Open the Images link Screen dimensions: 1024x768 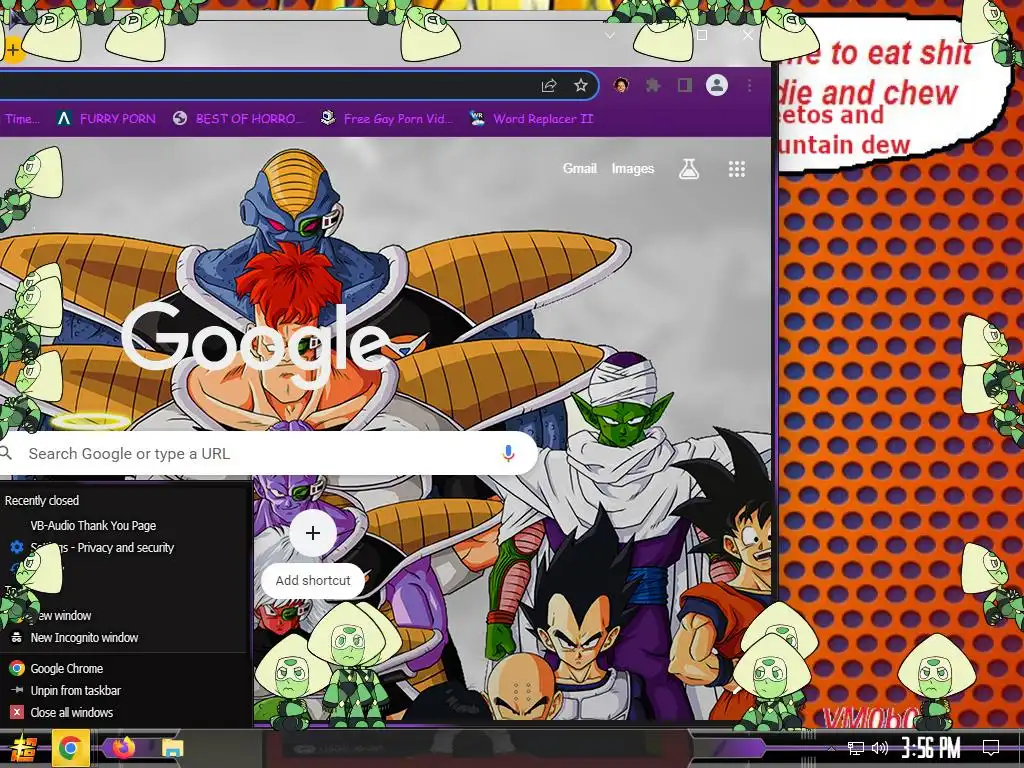633,168
